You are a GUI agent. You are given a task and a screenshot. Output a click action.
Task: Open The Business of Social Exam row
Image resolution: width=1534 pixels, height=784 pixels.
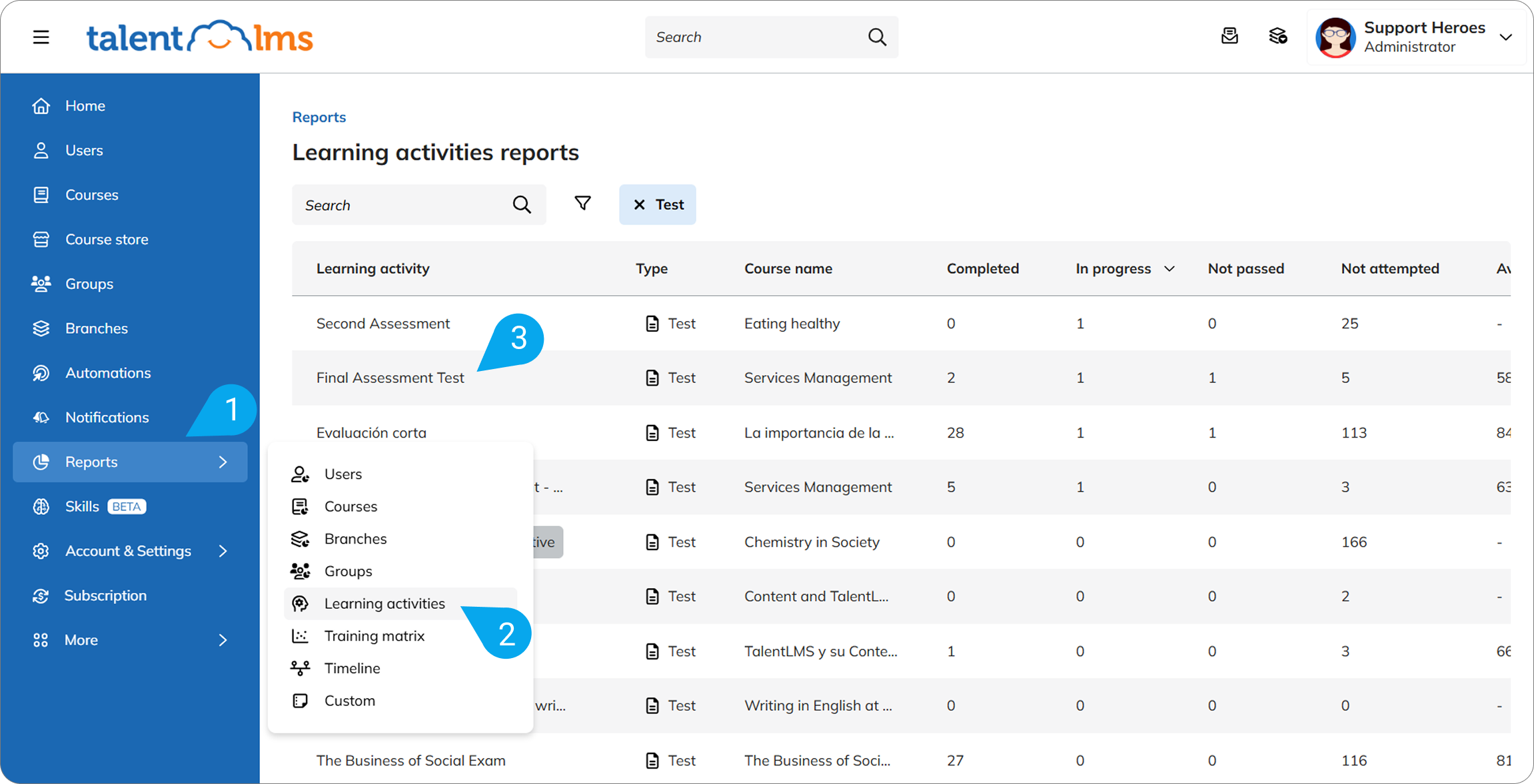click(901, 760)
